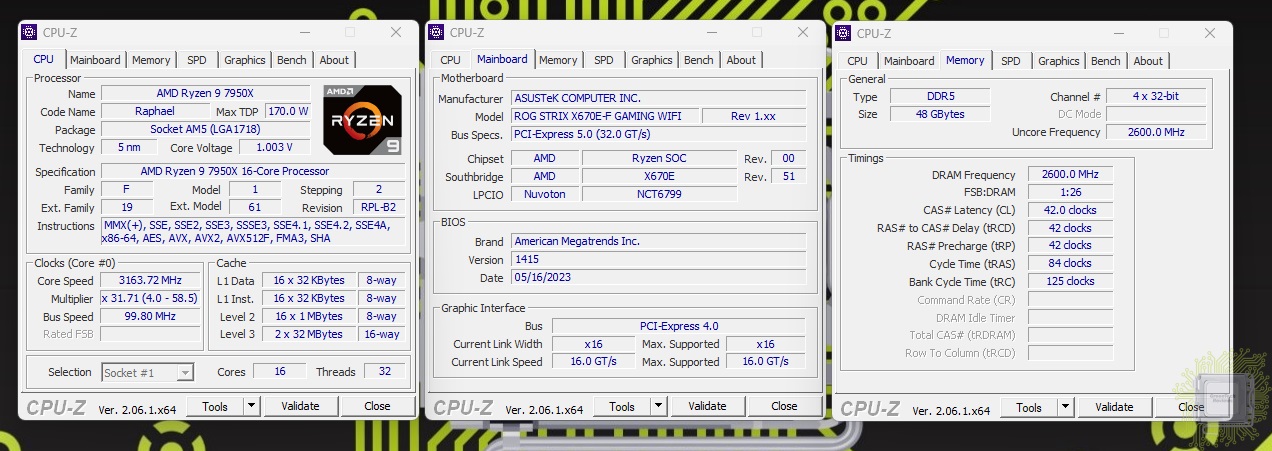Click the Core Speed value field
Screen dimensions: 1272x451
coord(152,281)
